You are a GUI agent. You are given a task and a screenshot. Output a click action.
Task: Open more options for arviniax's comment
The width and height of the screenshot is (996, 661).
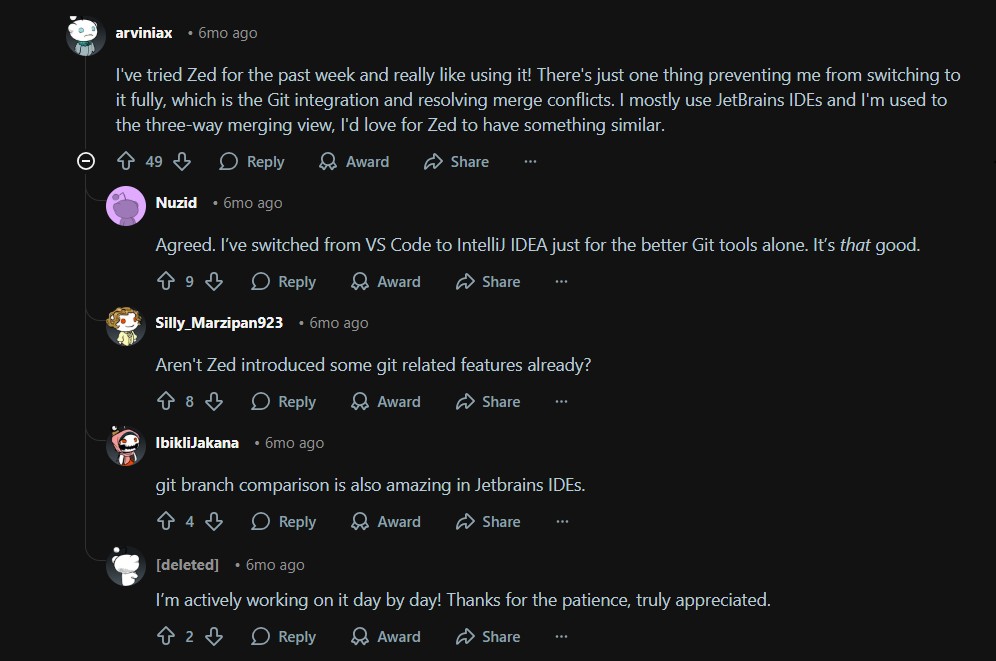[530, 161]
